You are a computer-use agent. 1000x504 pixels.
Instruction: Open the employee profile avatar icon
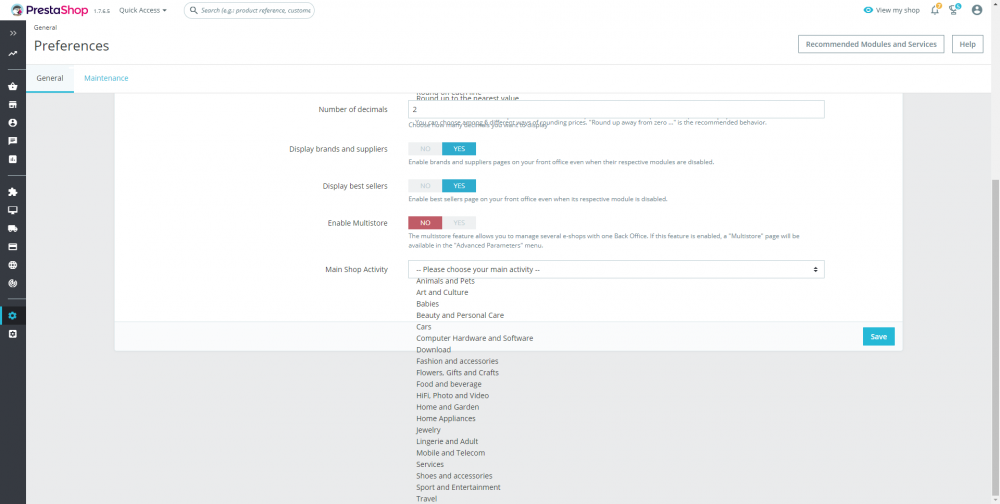976,10
